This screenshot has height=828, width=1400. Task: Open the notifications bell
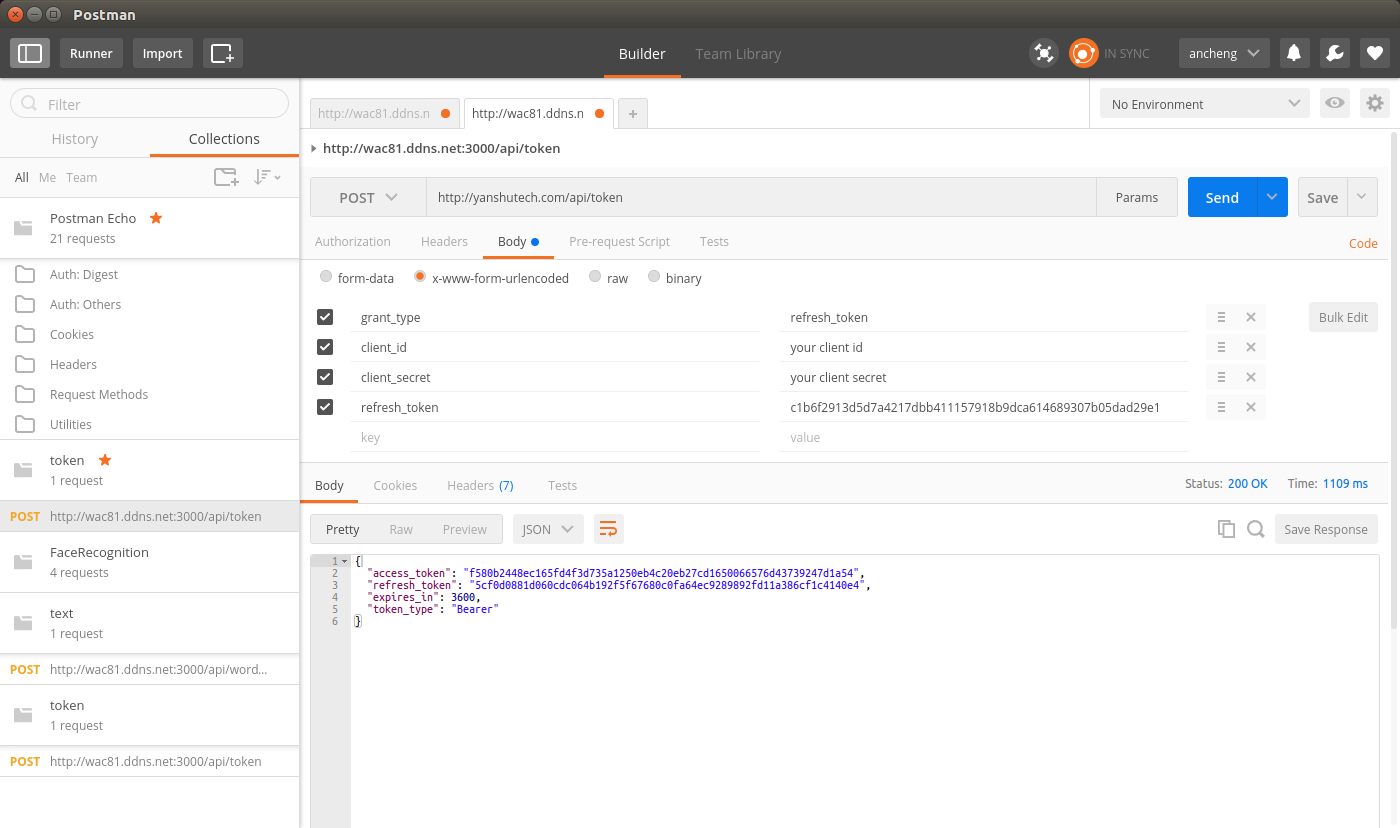pyautogui.click(x=1294, y=53)
